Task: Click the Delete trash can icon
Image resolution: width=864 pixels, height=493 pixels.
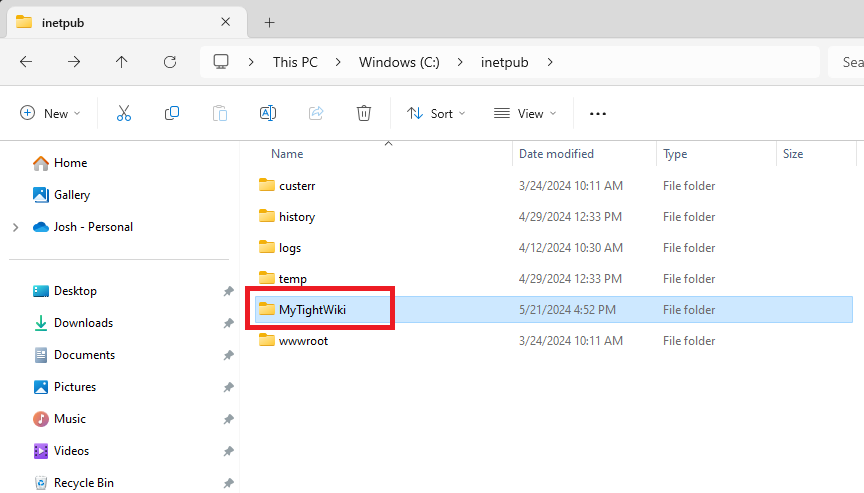Action: (364, 113)
